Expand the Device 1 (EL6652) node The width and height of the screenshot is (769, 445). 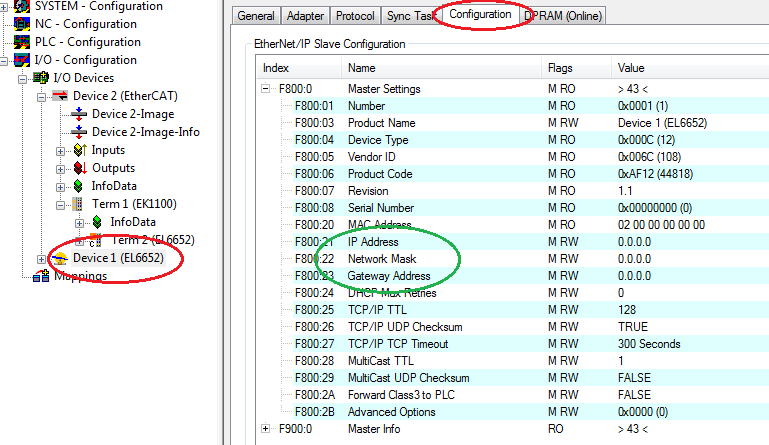tap(42, 259)
